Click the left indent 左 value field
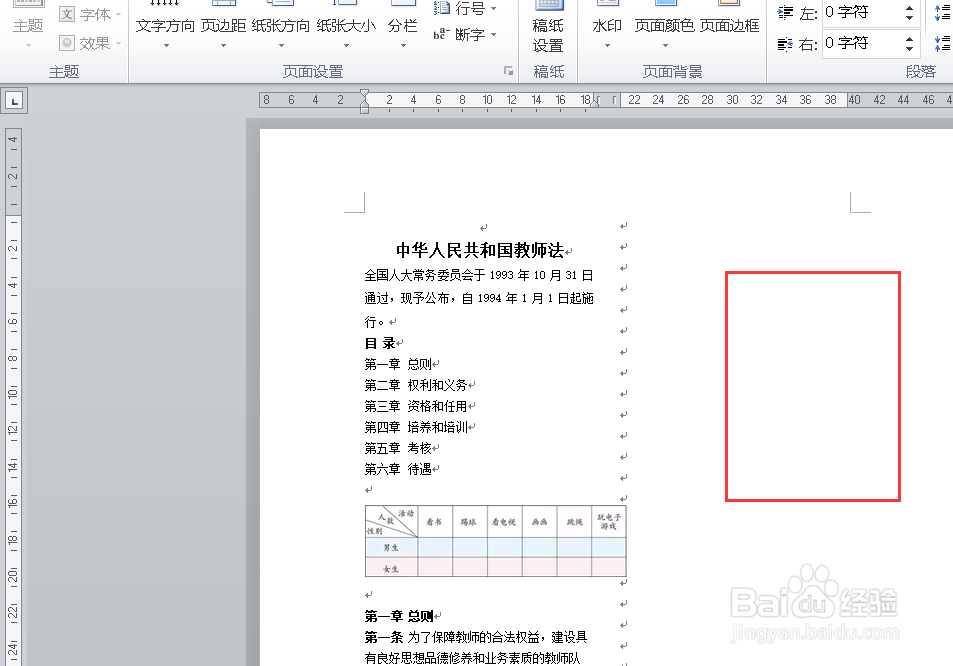953x666 pixels. (x=862, y=12)
